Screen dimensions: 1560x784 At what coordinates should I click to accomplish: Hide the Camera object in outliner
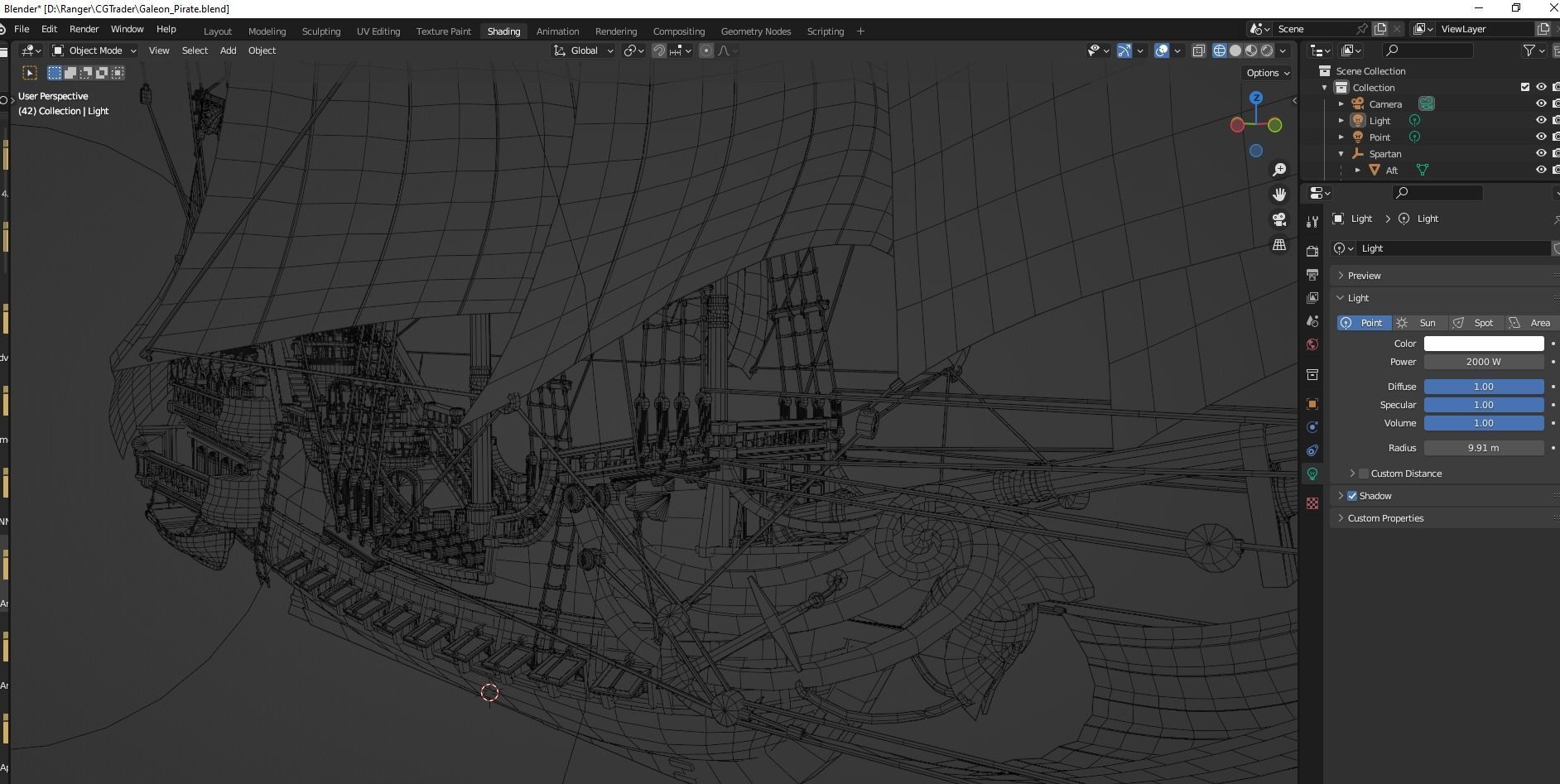click(x=1541, y=103)
